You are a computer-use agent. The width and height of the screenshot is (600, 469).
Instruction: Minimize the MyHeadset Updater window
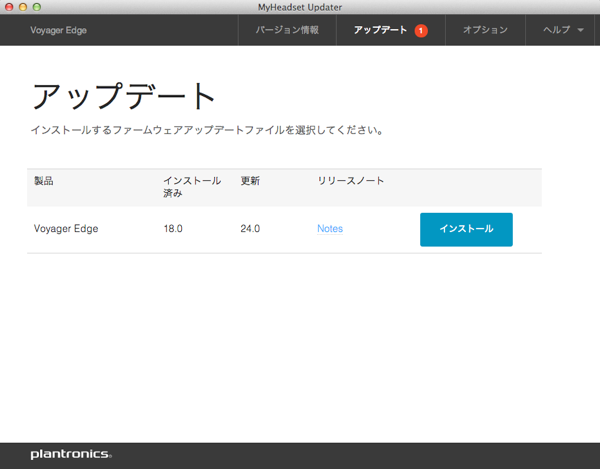point(23,7)
